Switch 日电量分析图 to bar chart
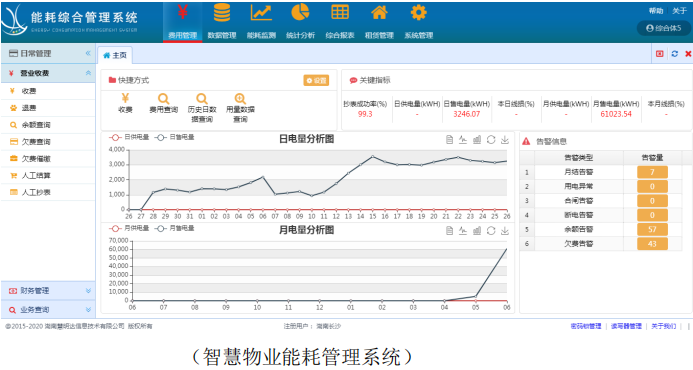693x370 pixels. click(477, 140)
